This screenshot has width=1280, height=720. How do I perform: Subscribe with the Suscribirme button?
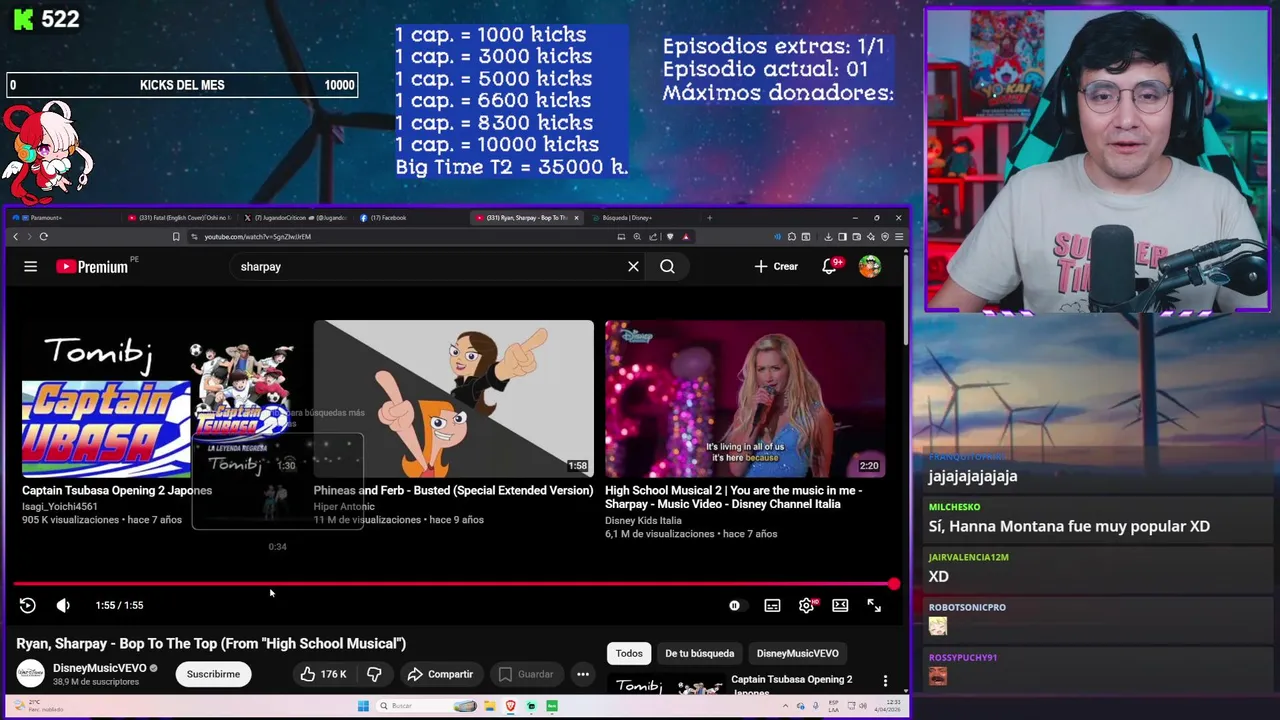213,674
